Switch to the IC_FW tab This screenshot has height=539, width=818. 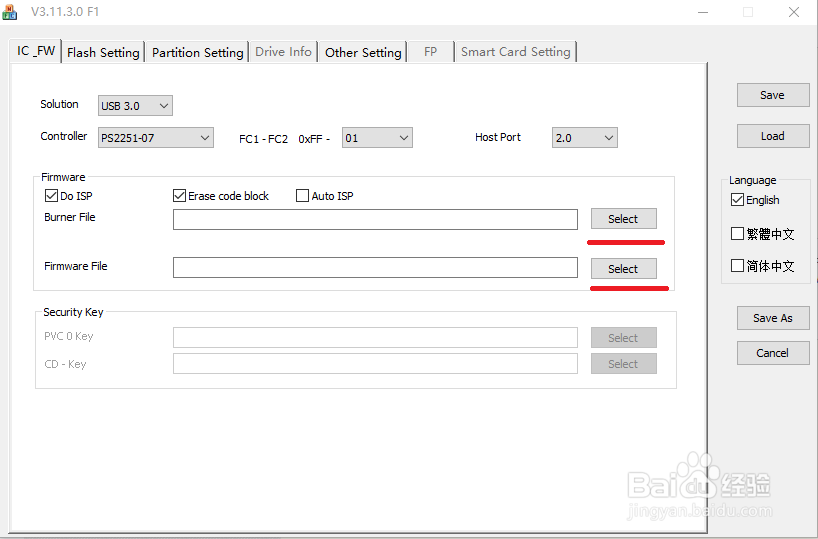pos(35,51)
